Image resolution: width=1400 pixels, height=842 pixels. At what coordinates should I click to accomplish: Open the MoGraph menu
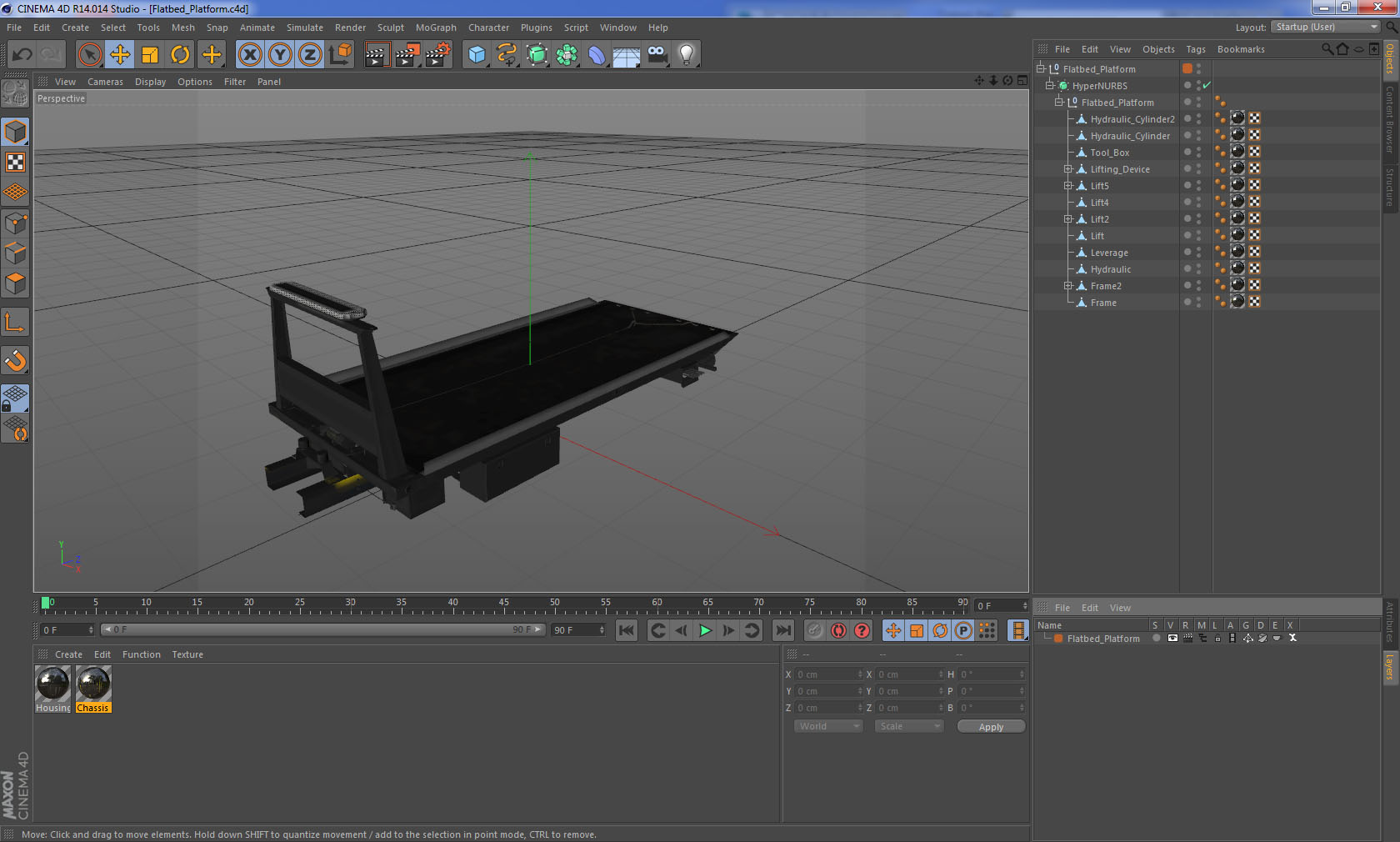tap(436, 28)
